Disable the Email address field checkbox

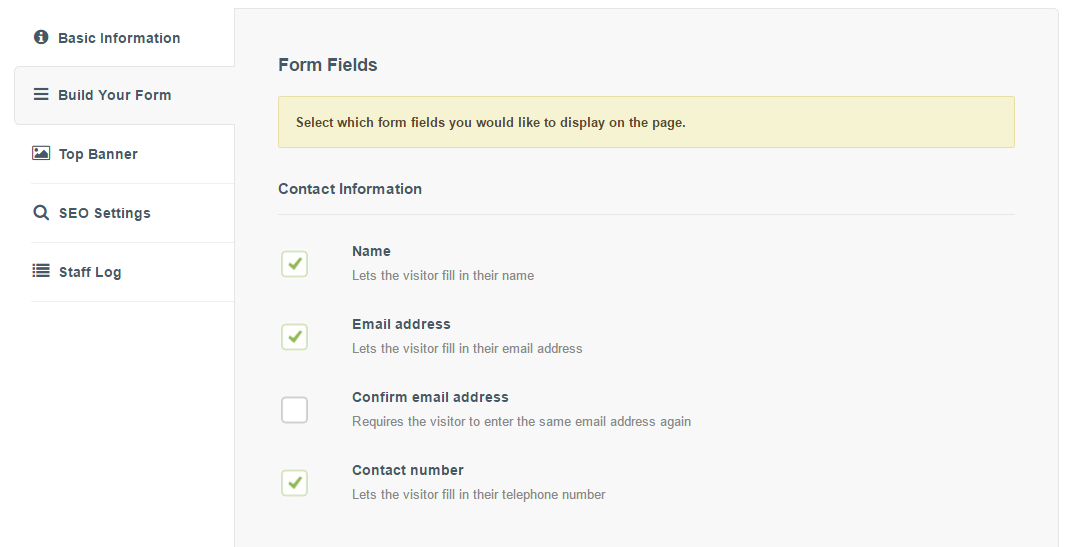[x=294, y=337]
